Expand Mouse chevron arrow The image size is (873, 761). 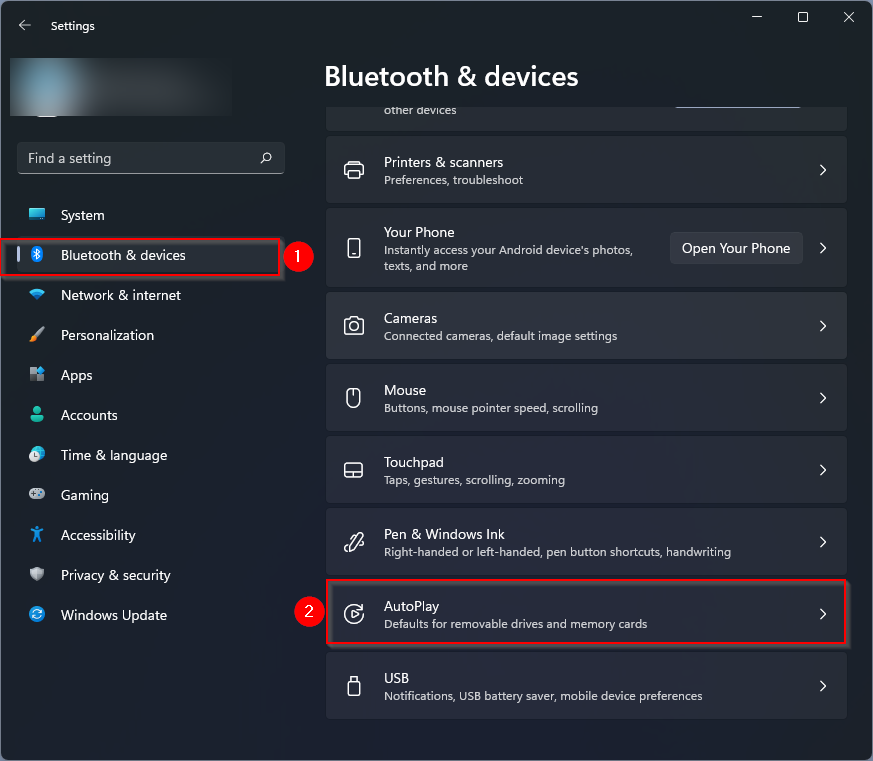coord(823,398)
